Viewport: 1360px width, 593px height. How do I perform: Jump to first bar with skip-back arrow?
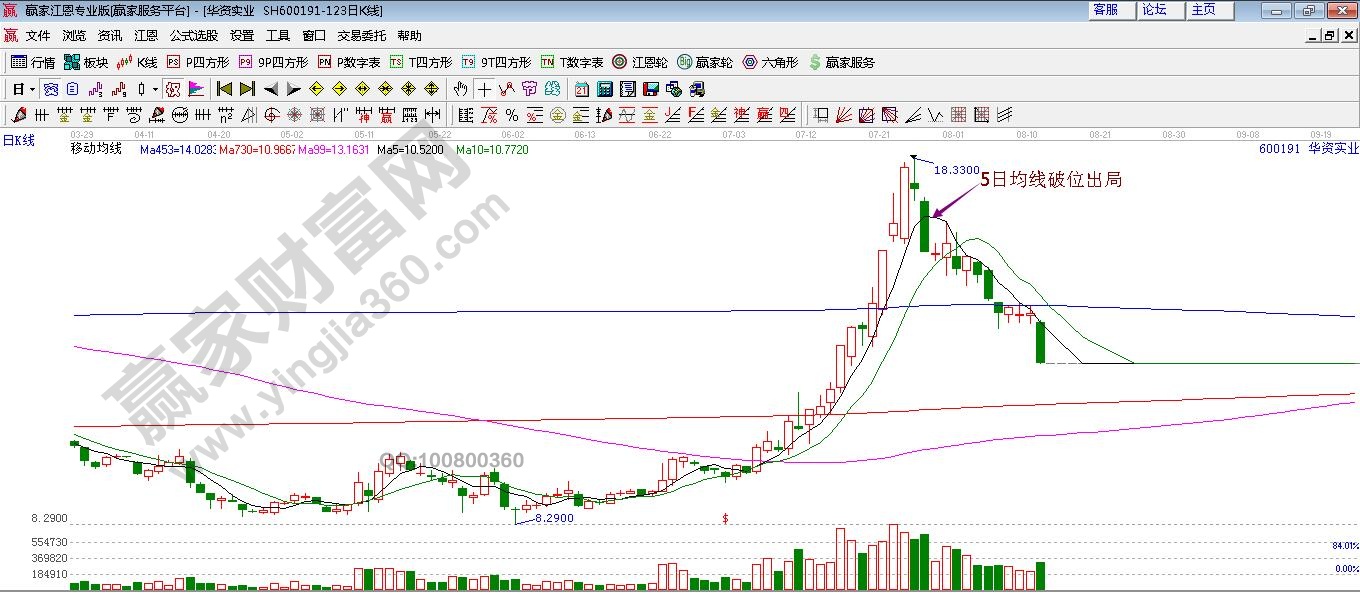click(224, 89)
